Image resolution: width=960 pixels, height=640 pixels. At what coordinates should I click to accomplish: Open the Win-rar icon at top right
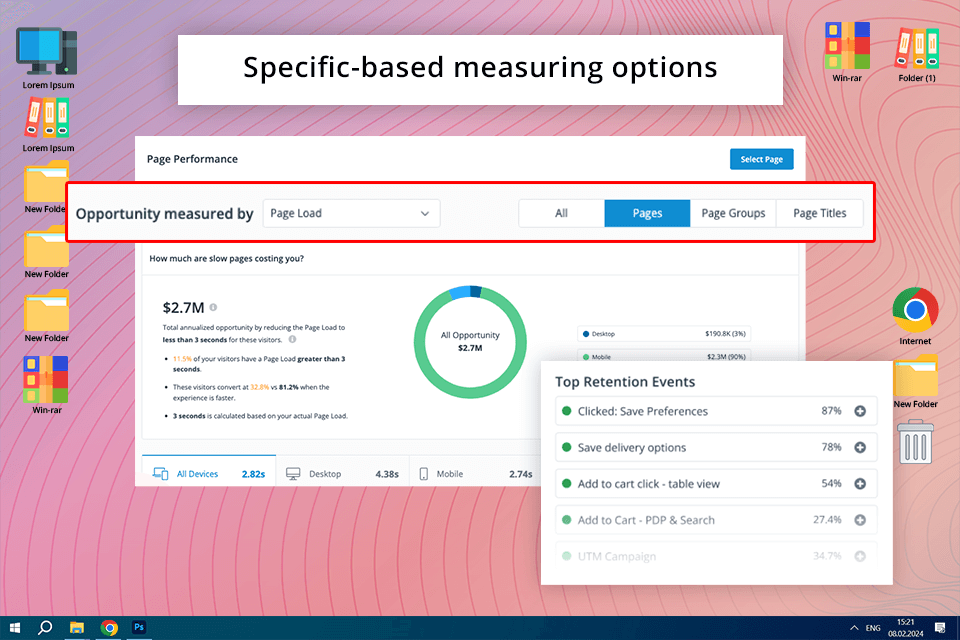click(846, 46)
